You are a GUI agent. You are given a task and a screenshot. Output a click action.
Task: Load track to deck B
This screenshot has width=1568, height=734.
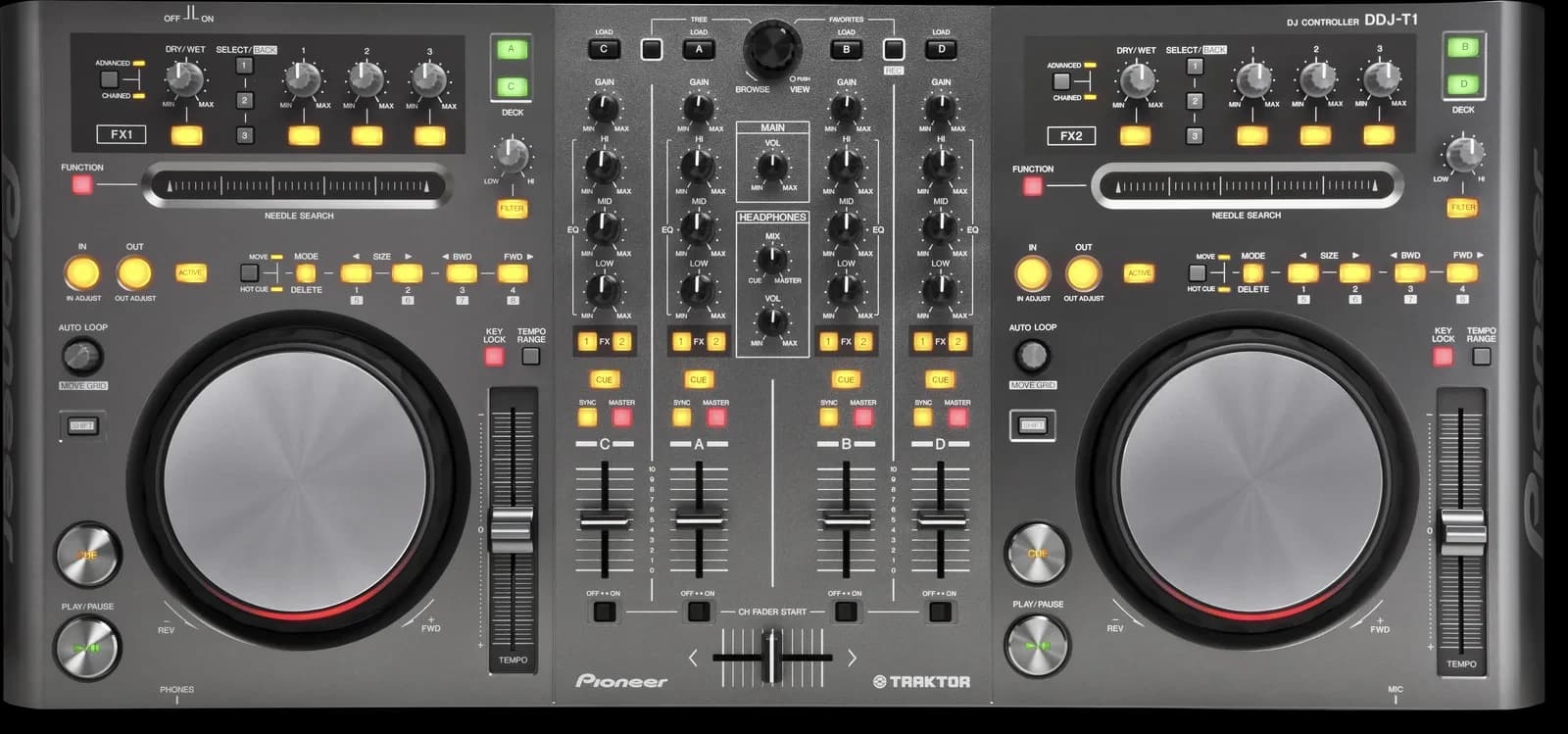pyautogui.click(x=846, y=48)
